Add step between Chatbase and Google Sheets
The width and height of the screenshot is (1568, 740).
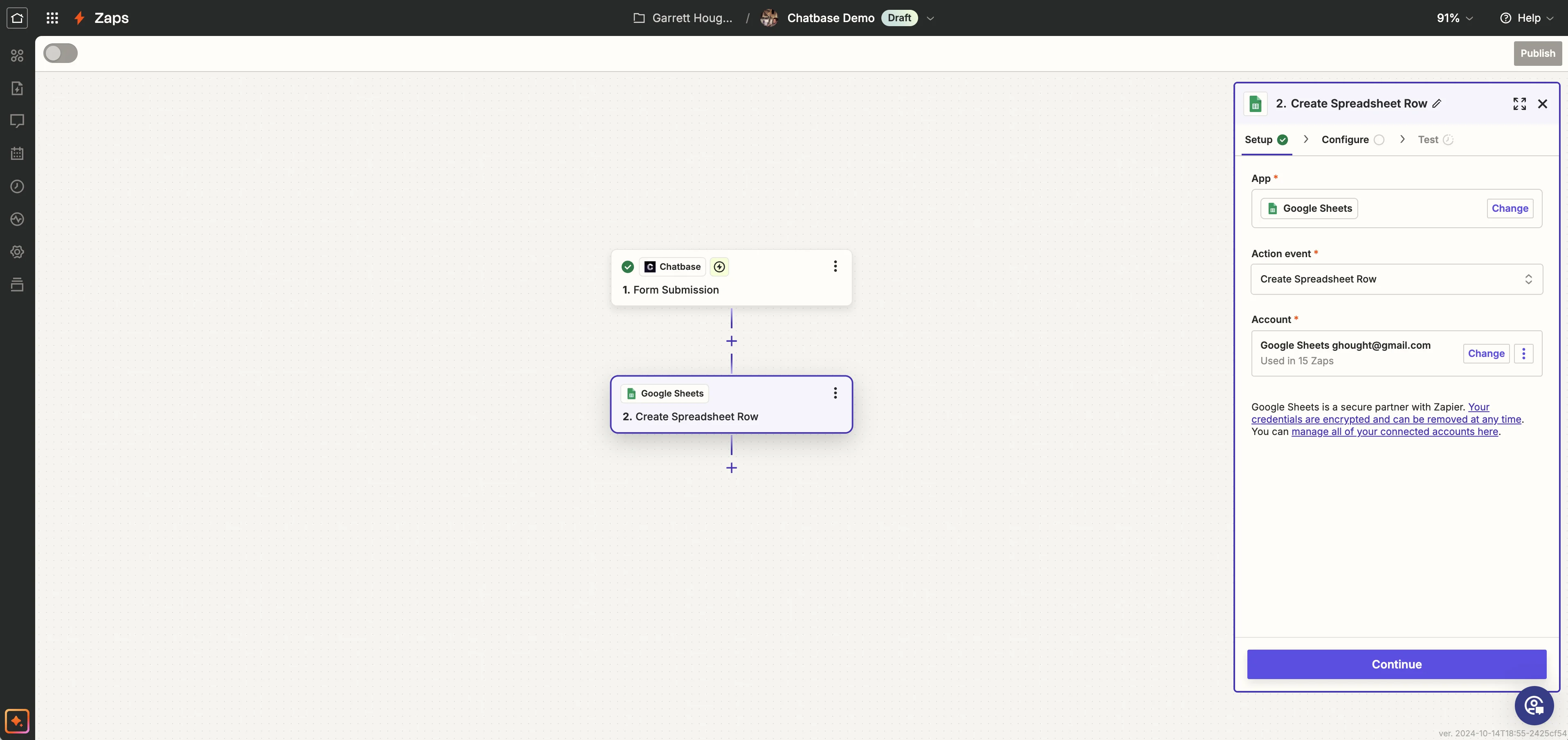click(732, 341)
